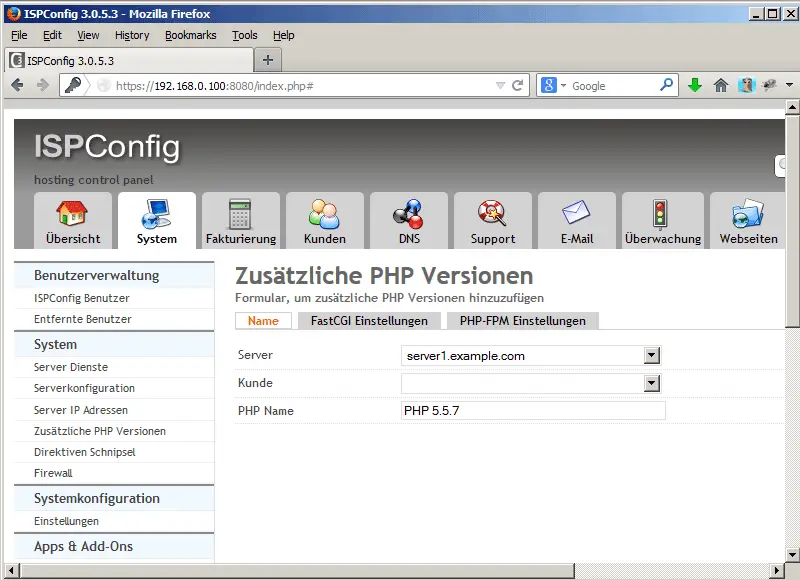Go to the Firefox home page
800x580 pixels.
tap(721, 85)
